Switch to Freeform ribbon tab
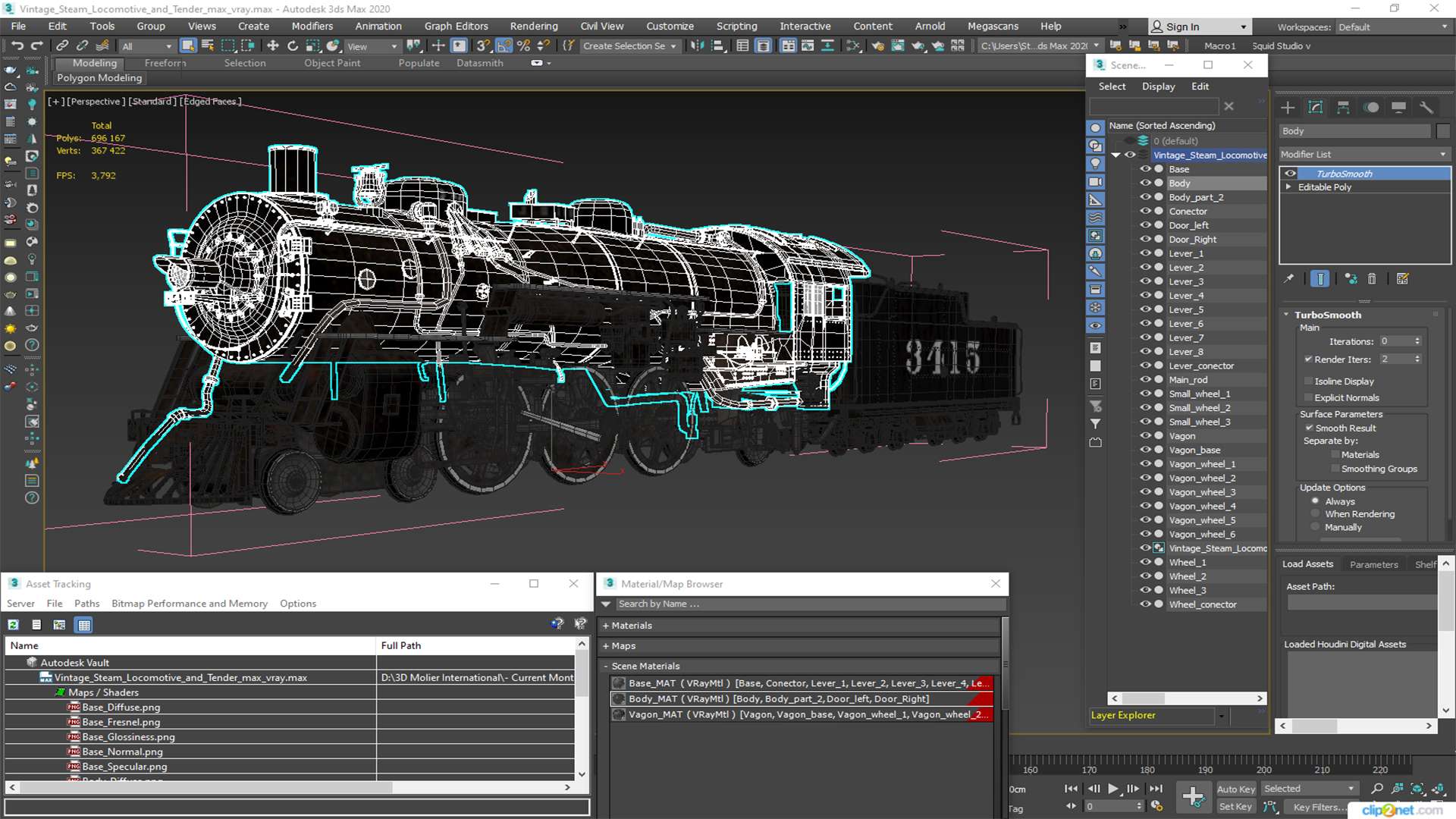 pos(165,63)
